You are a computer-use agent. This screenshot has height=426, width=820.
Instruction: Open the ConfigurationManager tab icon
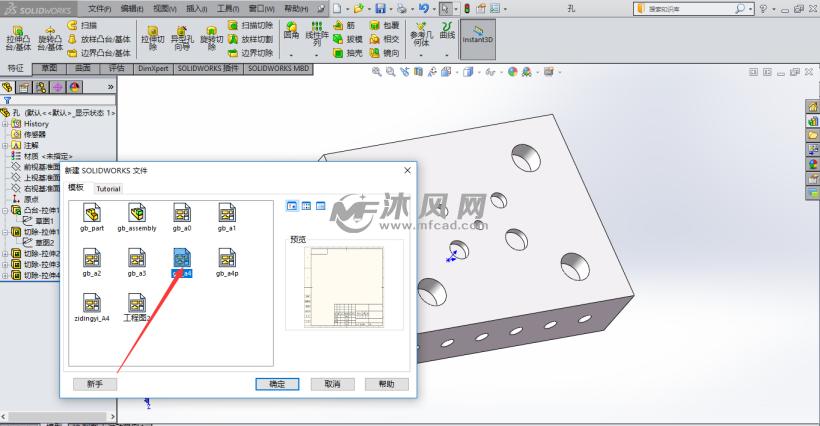click(41, 87)
